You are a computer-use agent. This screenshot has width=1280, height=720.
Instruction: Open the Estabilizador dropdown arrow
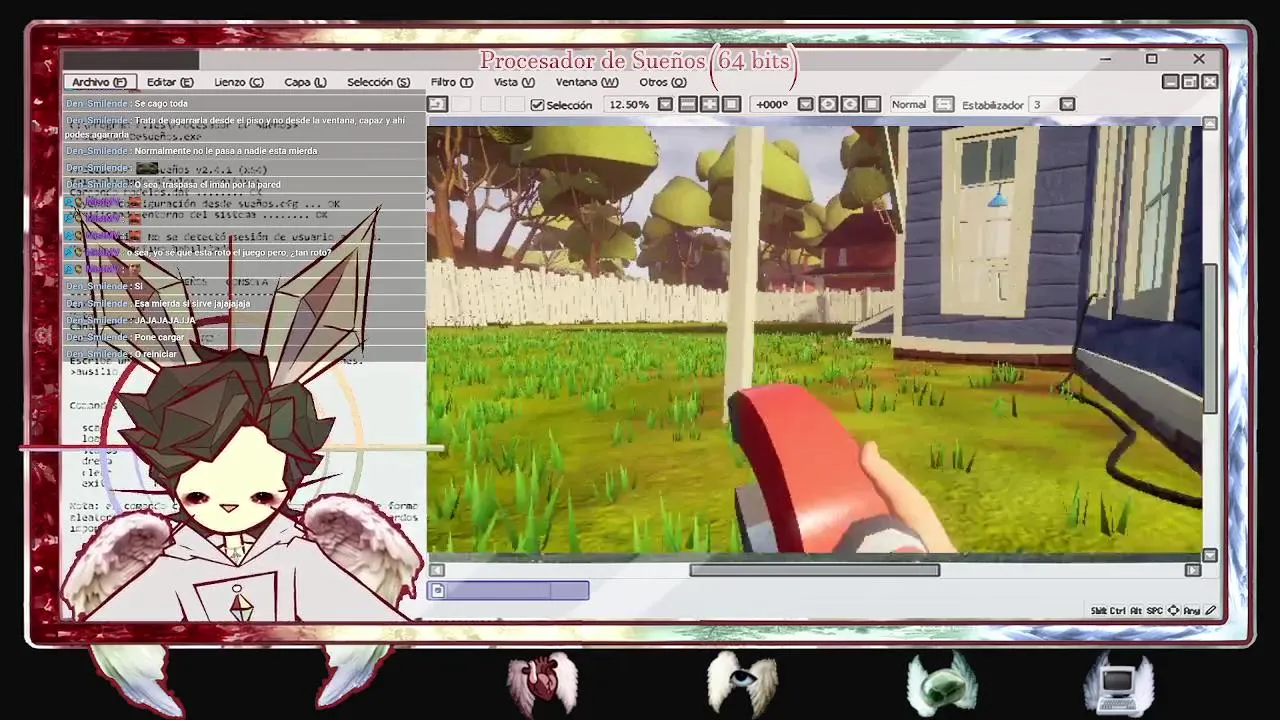[1067, 105]
